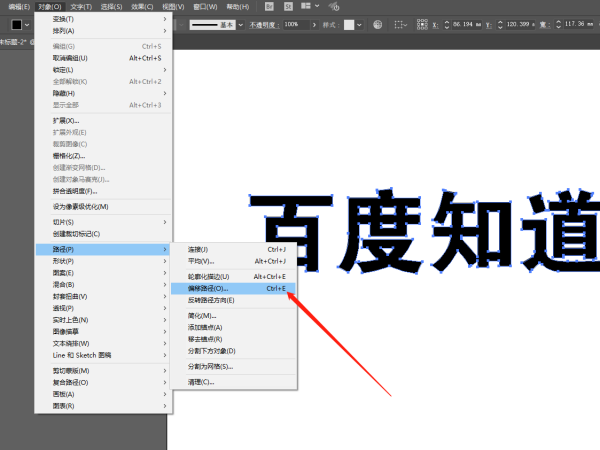600x450 pixels.
Task: Expand the 透视(P) submenu
Action: 103,308
